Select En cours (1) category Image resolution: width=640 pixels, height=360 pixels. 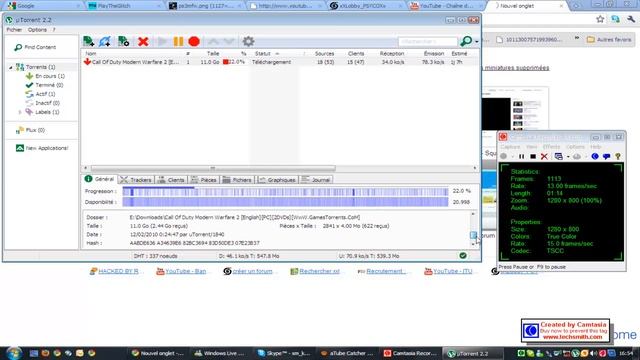[x=50, y=76]
